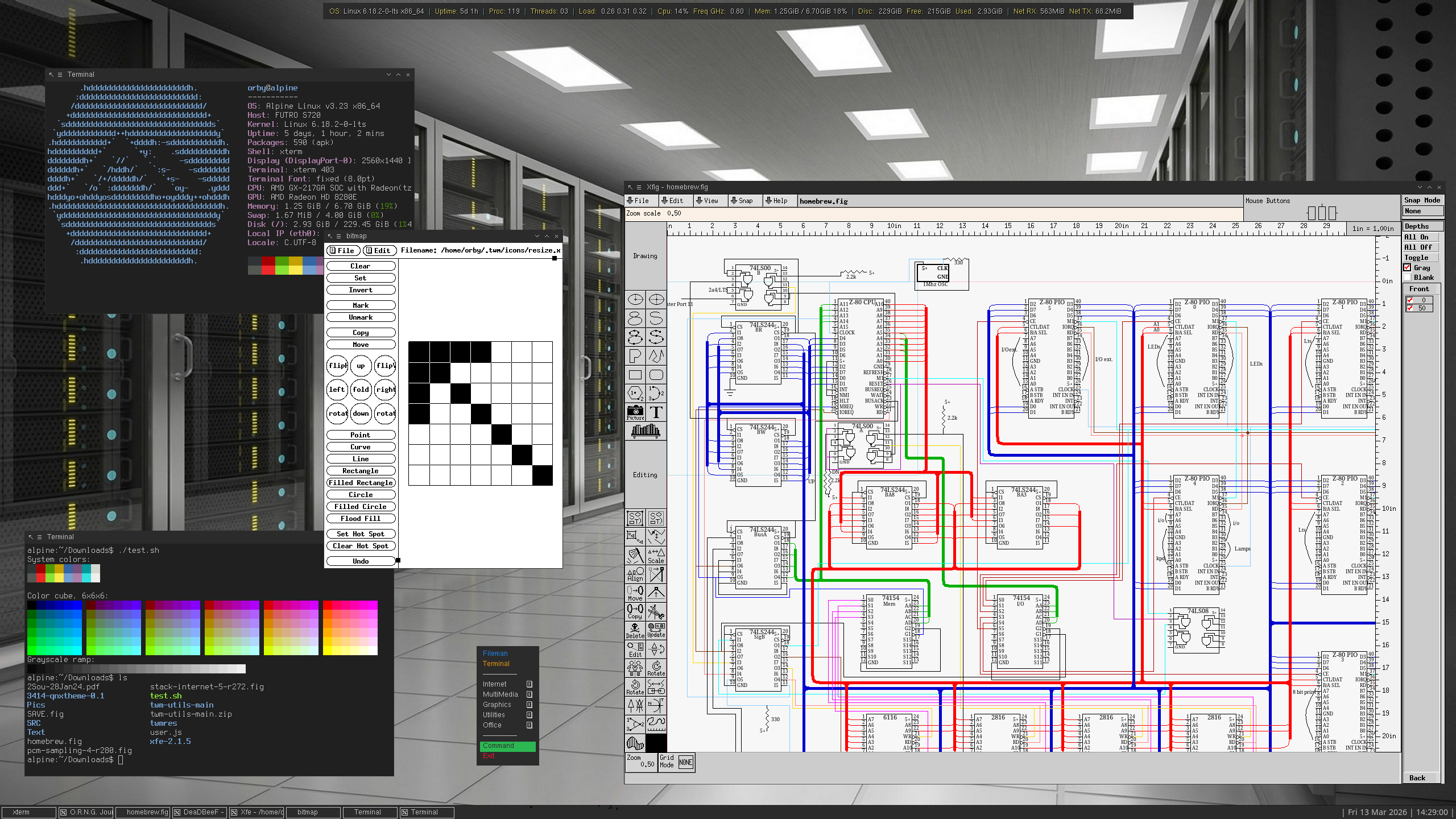Open the bitmap editor Edit menu
This screenshot has height=819, width=1456.
coord(378,250)
